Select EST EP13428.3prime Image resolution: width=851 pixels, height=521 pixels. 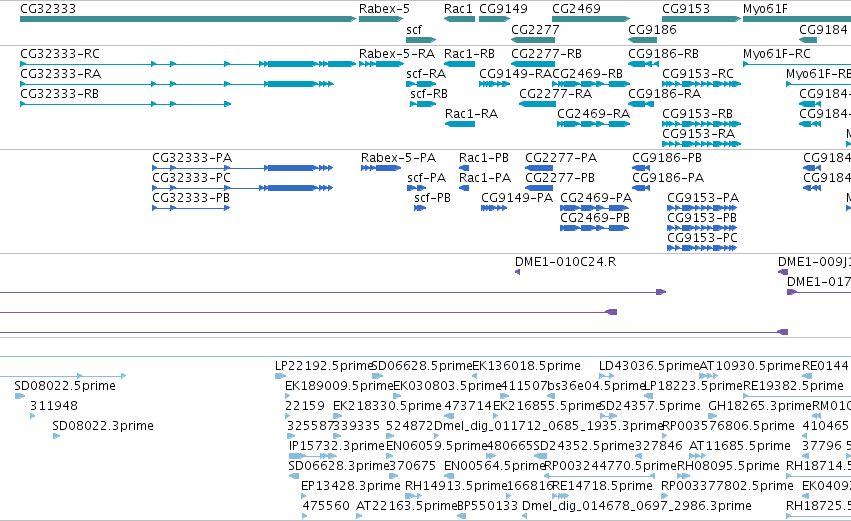(351, 486)
